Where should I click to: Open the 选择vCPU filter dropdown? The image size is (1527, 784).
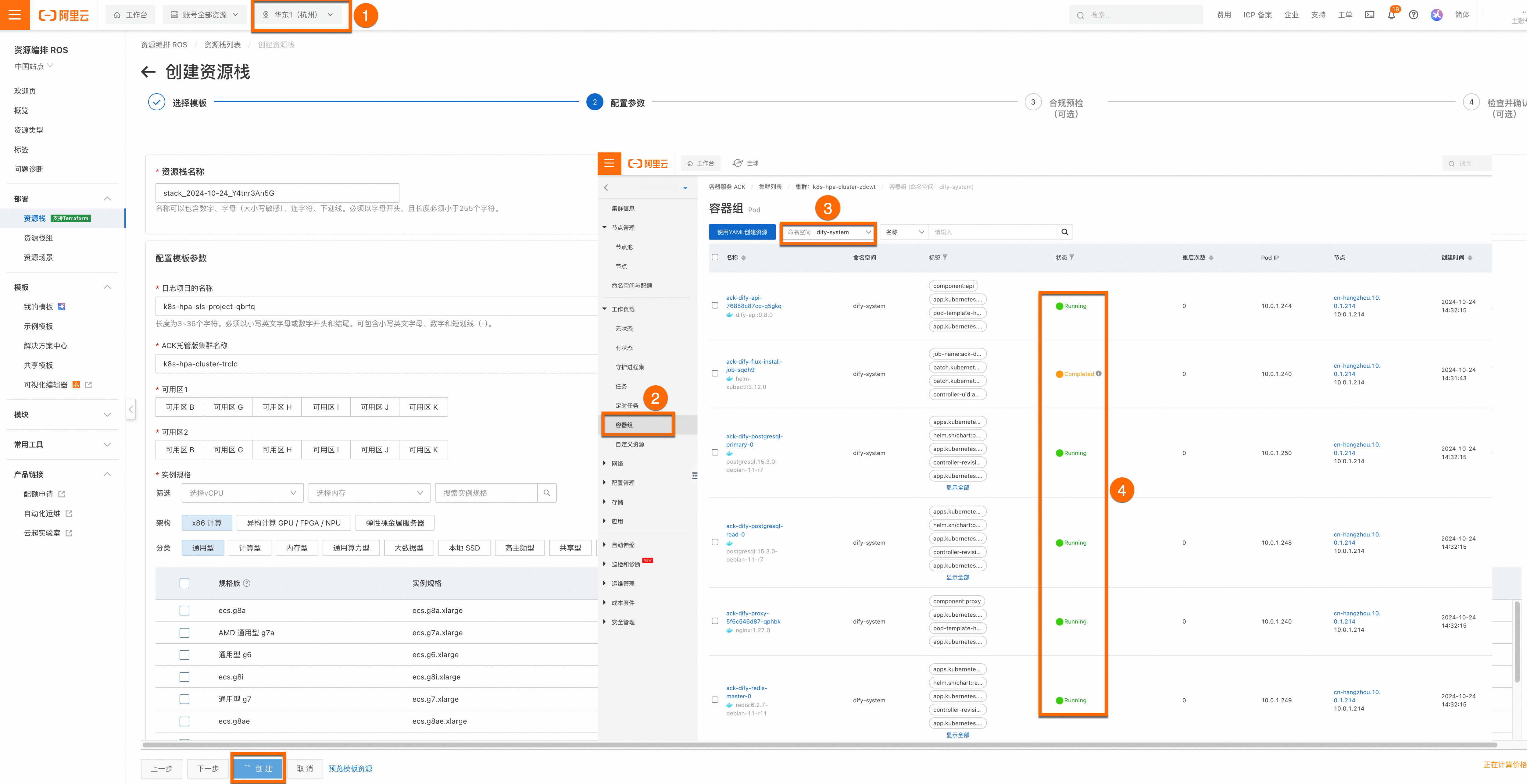click(x=242, y=493)
